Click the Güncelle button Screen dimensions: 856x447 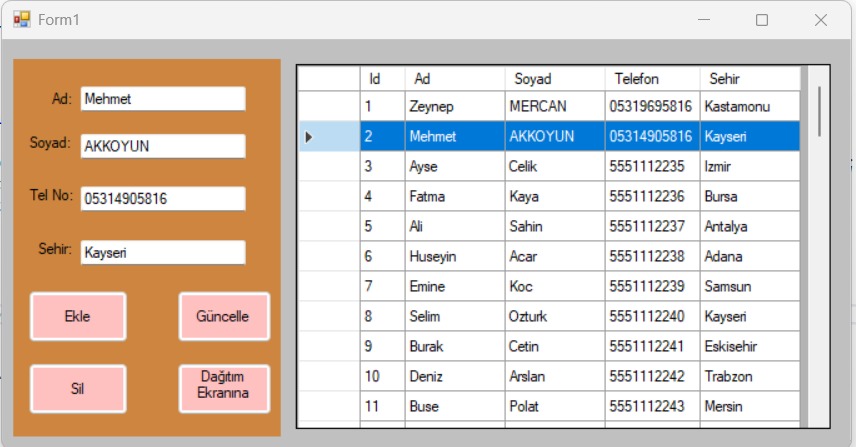224,317
